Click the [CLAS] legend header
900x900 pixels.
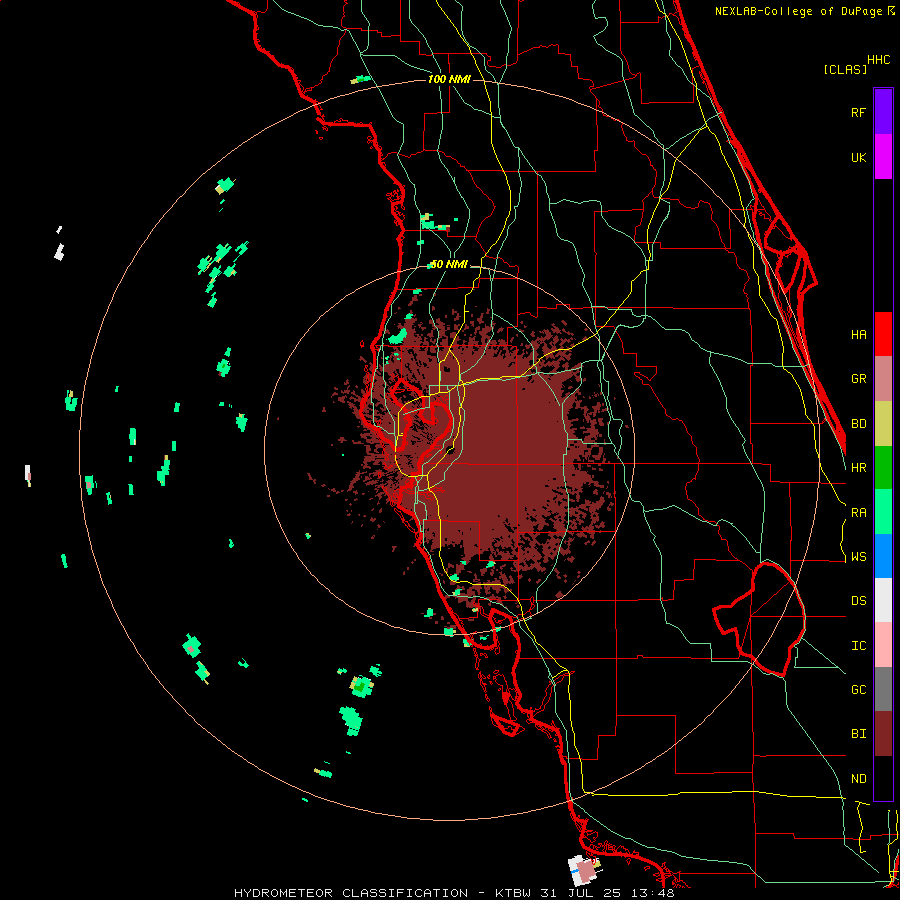tap(845, 69)
